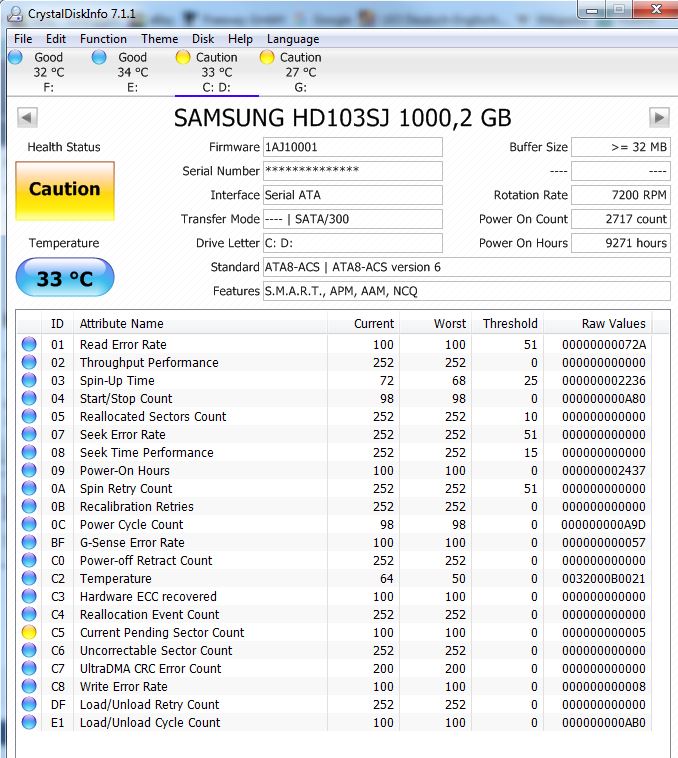
Task: Click status icon of Uncorrectable Sector Count
Action: point(29,650)
